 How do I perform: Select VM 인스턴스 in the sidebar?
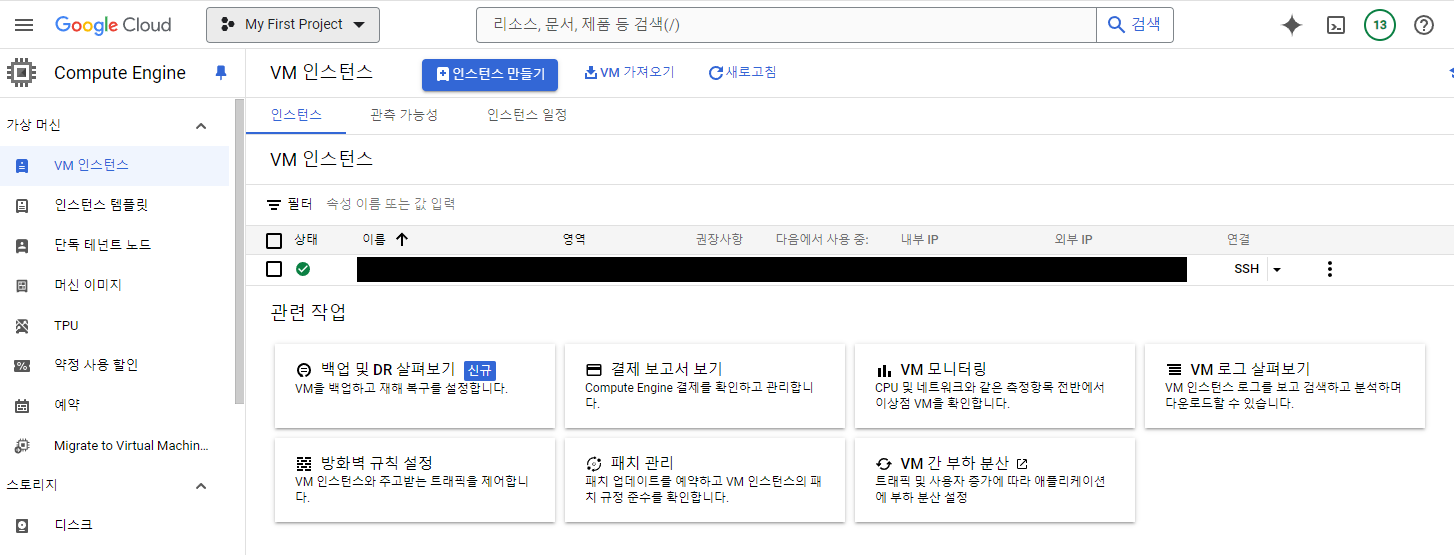(115, 166)
